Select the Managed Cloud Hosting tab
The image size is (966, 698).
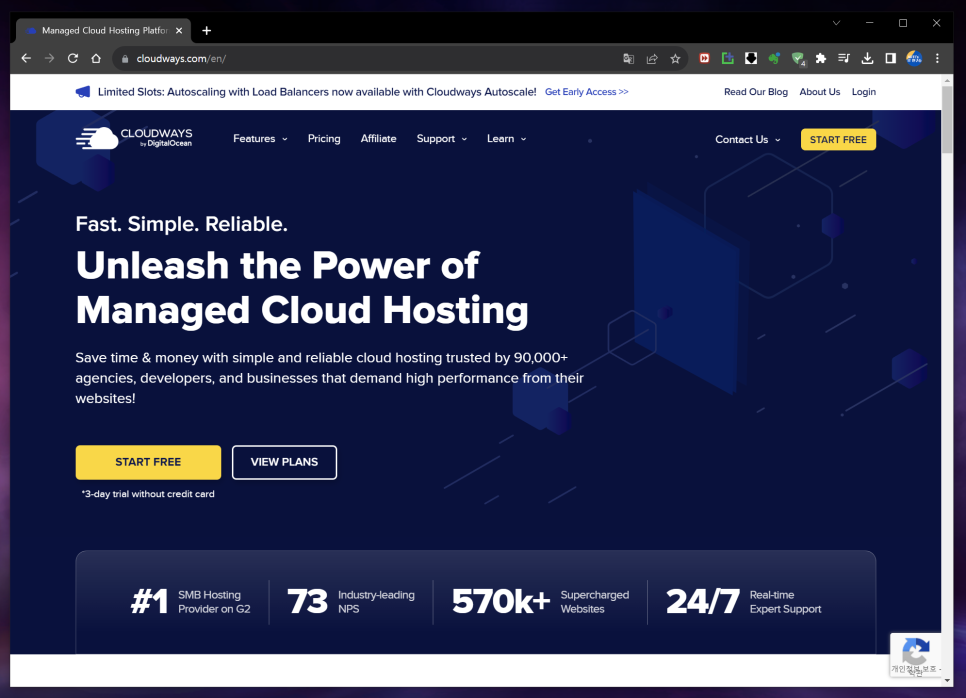[x=104, y=30]
